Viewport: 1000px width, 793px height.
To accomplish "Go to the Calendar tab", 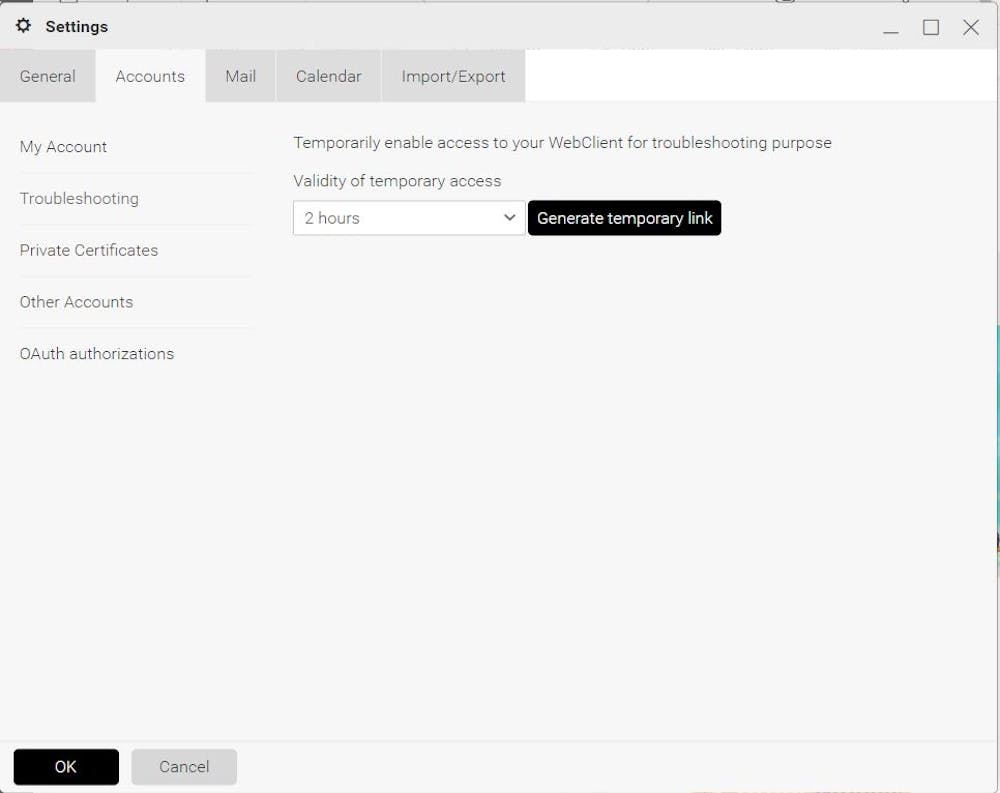I will (x=328, y=76).
